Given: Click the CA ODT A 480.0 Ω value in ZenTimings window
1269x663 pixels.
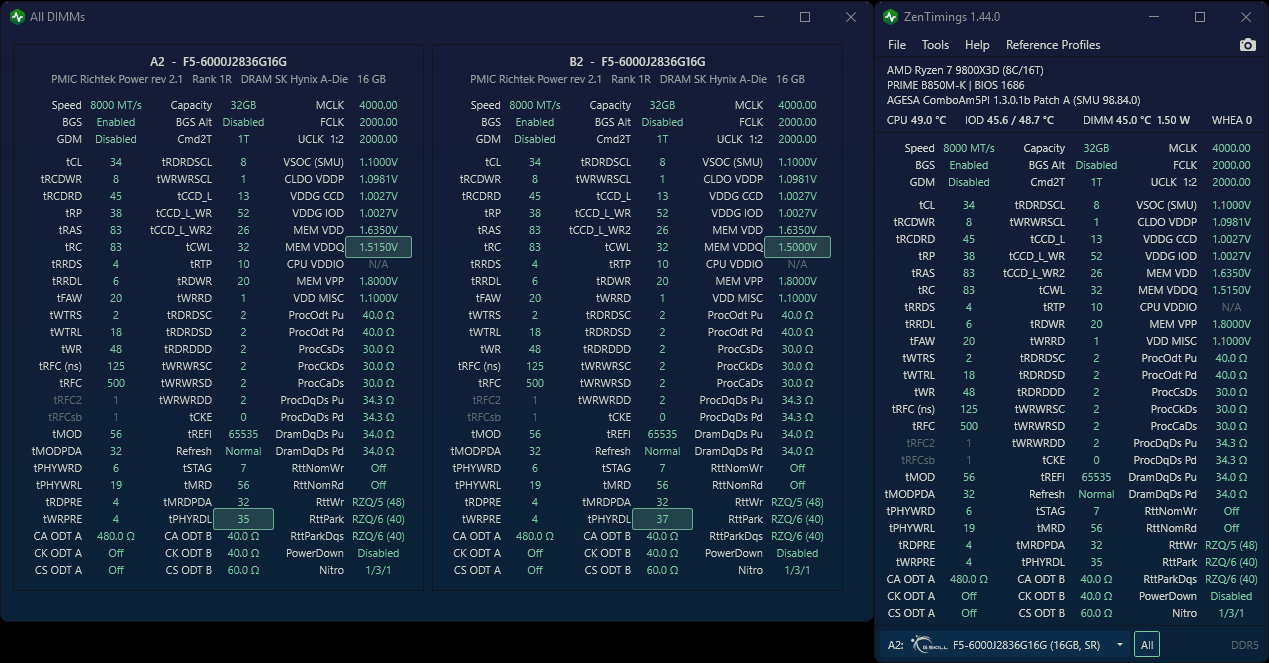Looking at the screenshot, I should (969, 579).
